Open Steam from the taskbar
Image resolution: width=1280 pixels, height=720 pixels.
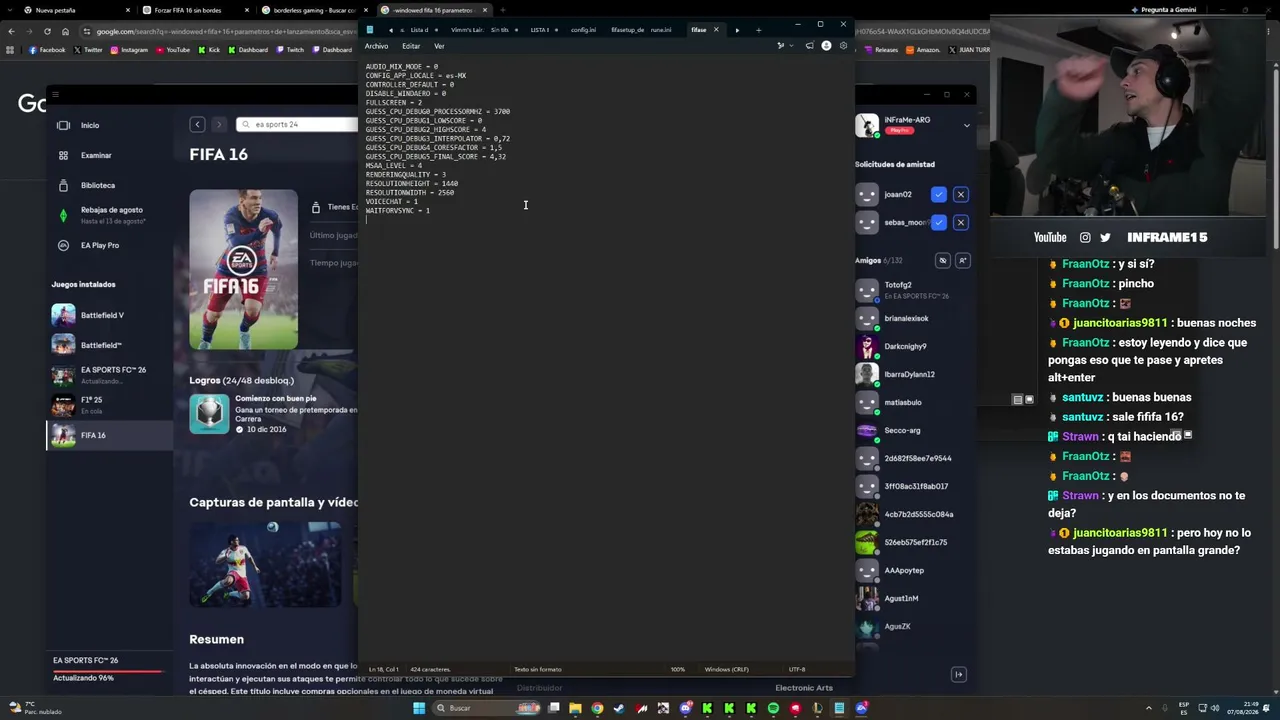(619, 708)
